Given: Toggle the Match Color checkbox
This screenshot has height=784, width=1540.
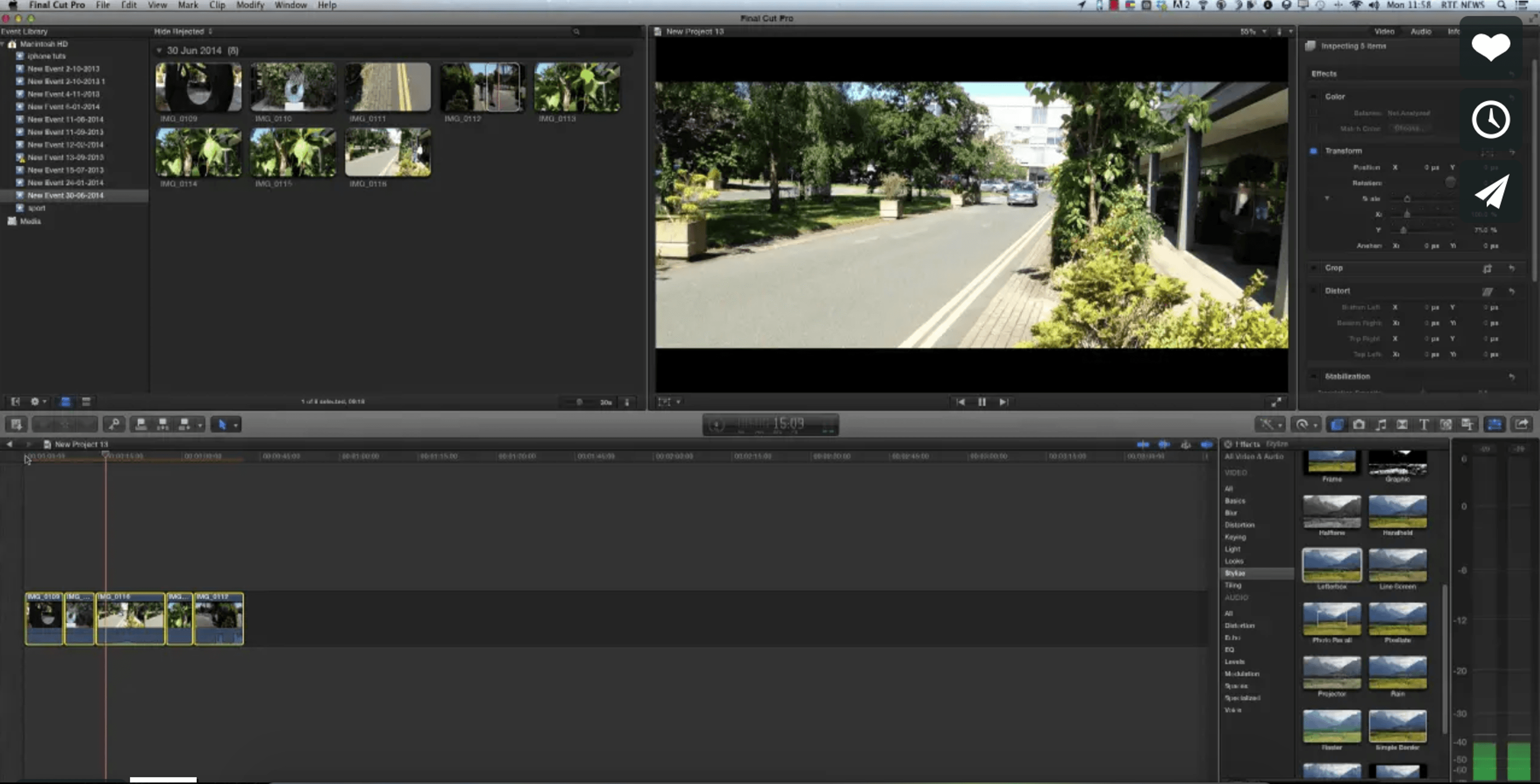Looking at the screenshot, I should [1313, 128].
